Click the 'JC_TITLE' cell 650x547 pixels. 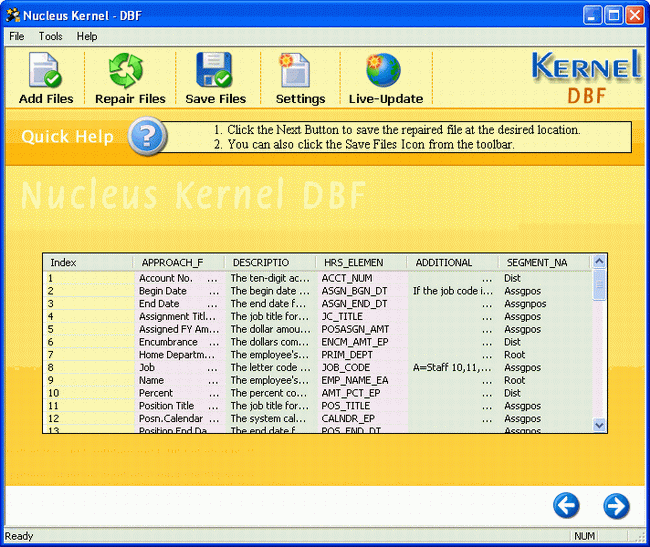362,317
